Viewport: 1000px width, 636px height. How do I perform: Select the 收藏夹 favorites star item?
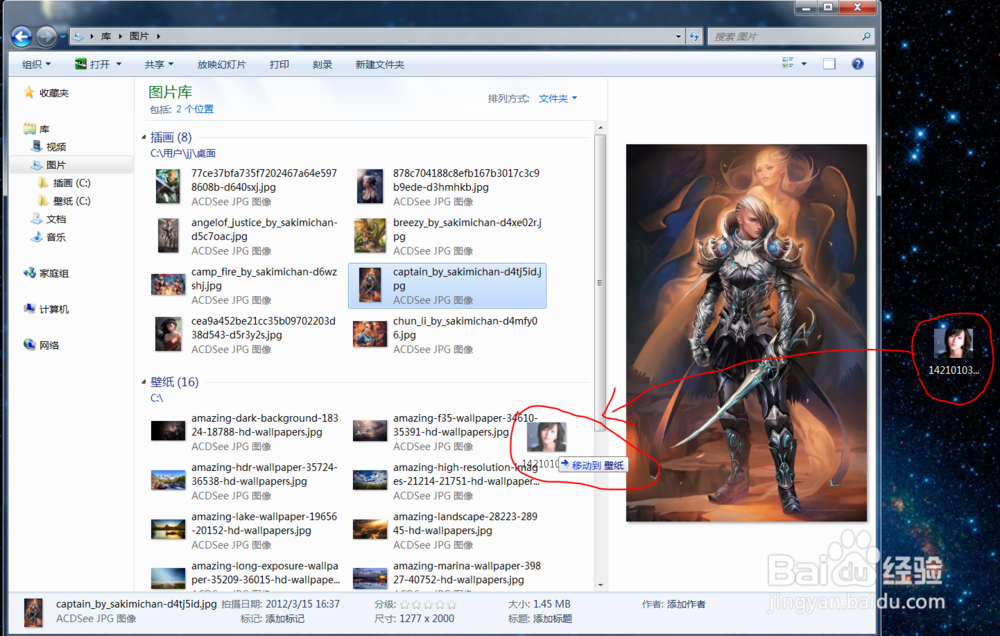click(46, 92)
